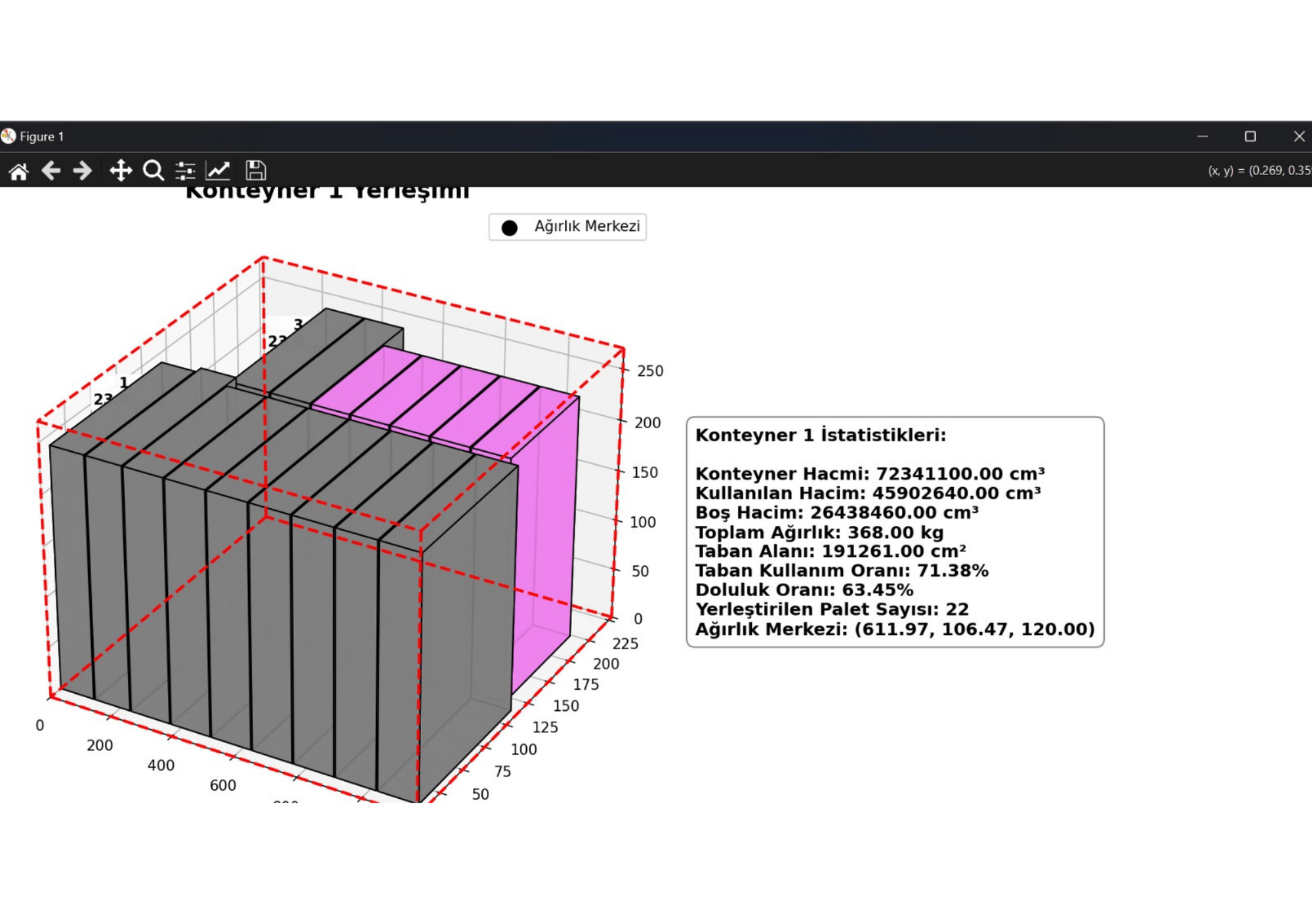This screenshot has height=924, width=1312.
Task: Go forward to next view arrow
Action: [83, 171]
